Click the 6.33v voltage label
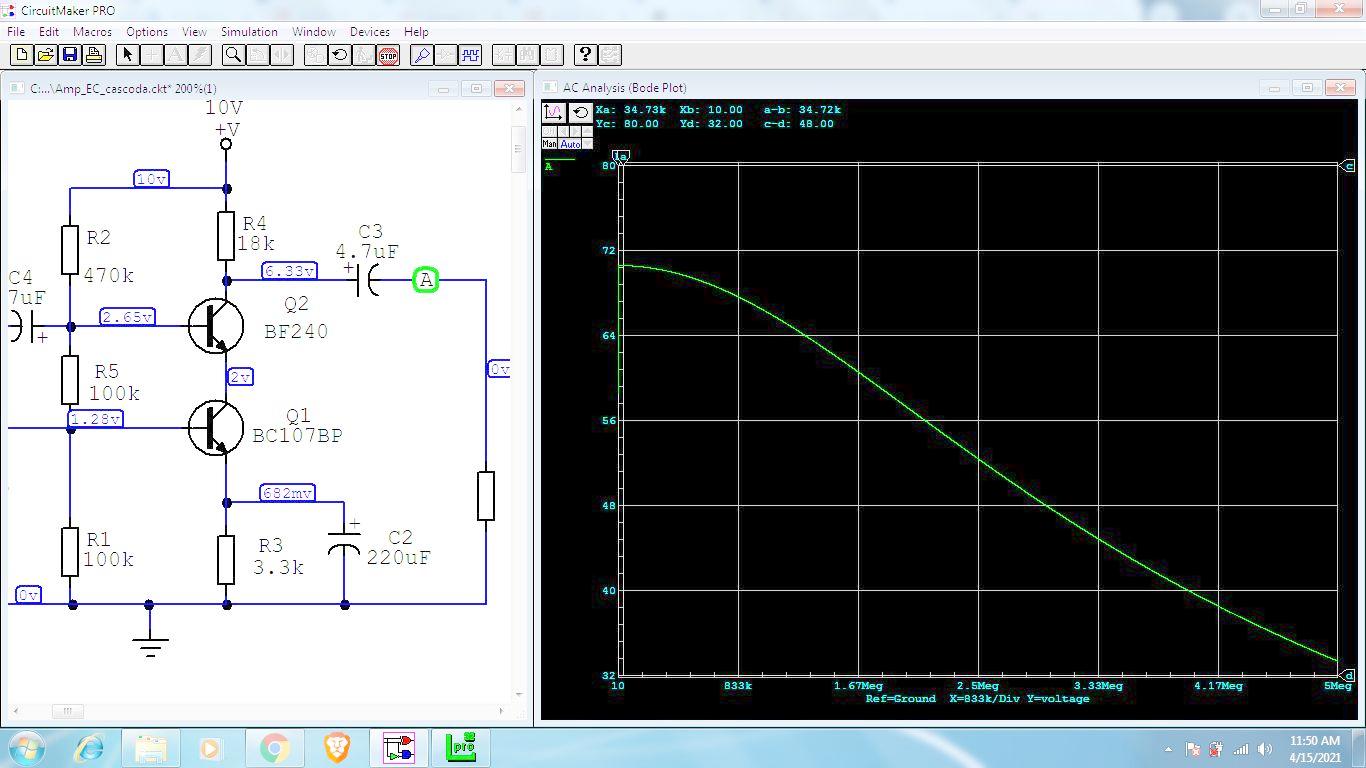This screenshot has height=768, width=1366. (290, 270)
